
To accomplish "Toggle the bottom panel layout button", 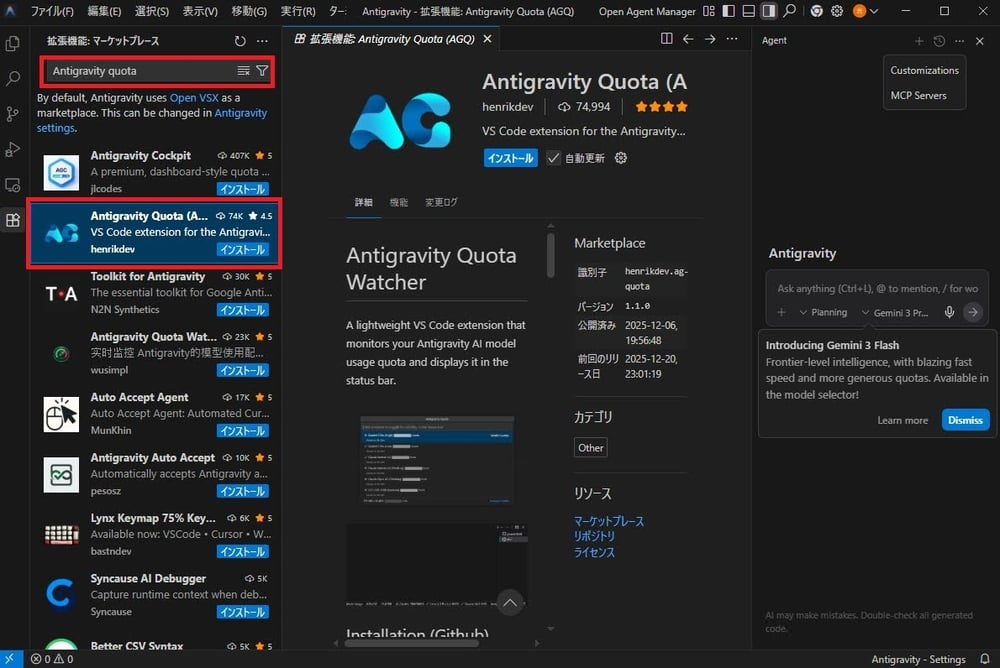I will coord(747,11).
